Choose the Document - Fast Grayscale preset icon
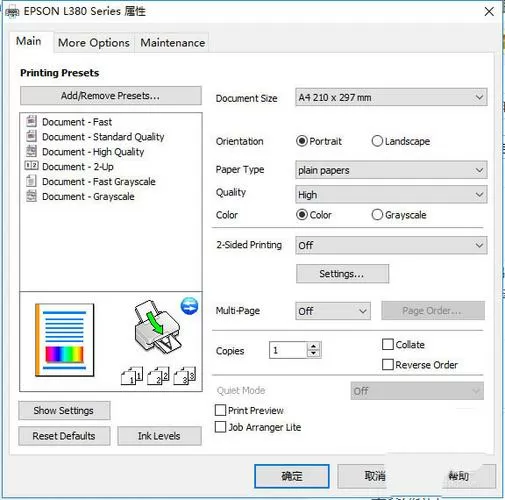Screen dimensions: 505x500 [x=31, y=181]
